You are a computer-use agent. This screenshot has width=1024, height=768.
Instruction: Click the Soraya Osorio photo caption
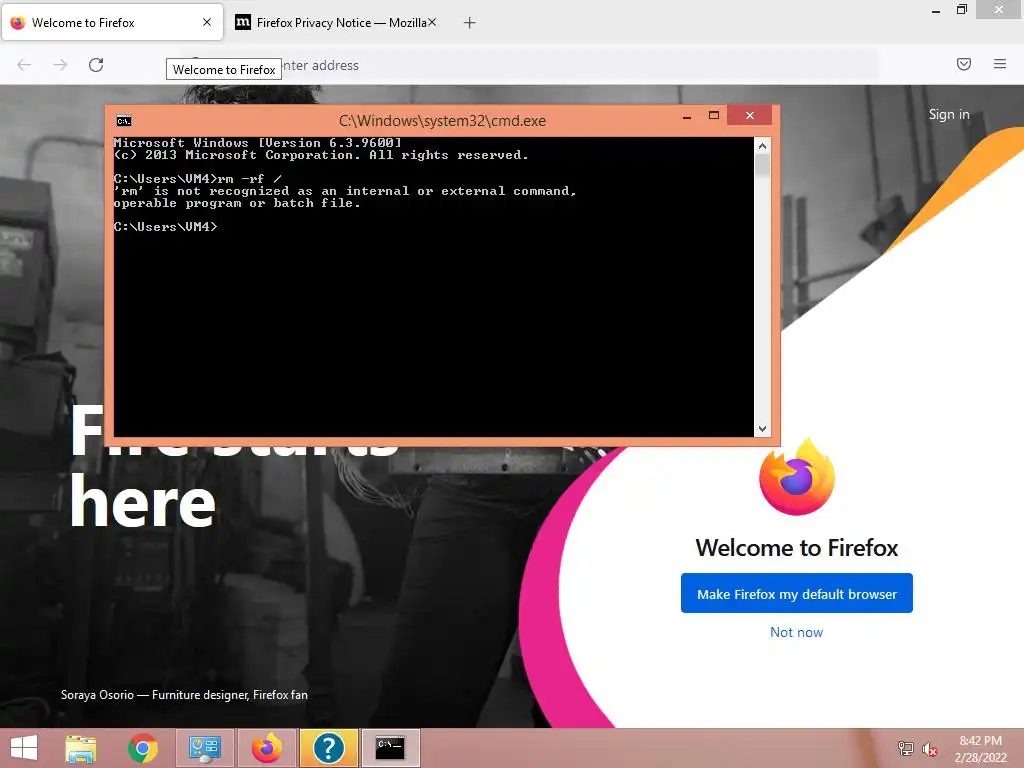click(184, 695)
